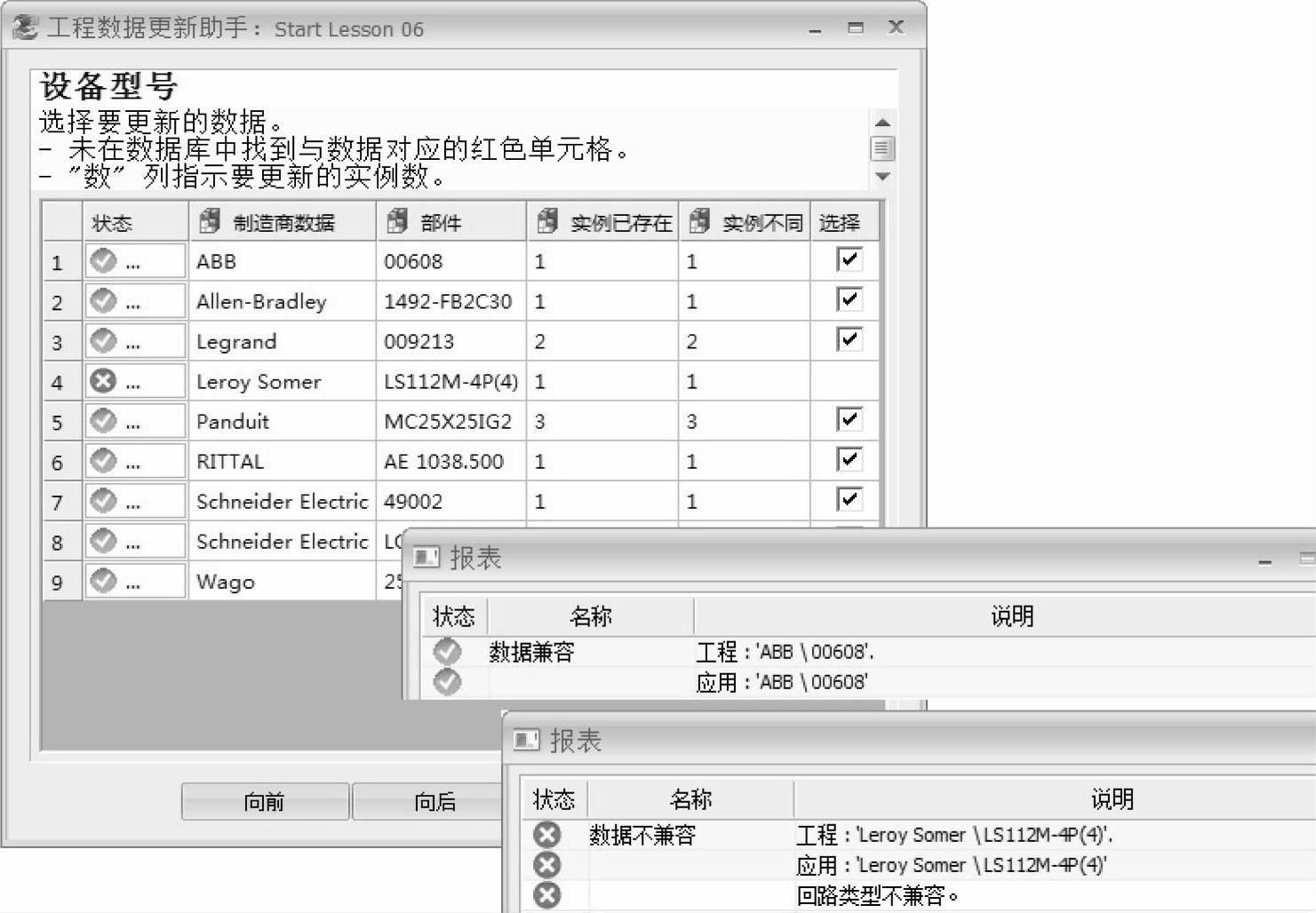Click the RITTAL row status check icon
1316x913 pixels.
[104, 461]
